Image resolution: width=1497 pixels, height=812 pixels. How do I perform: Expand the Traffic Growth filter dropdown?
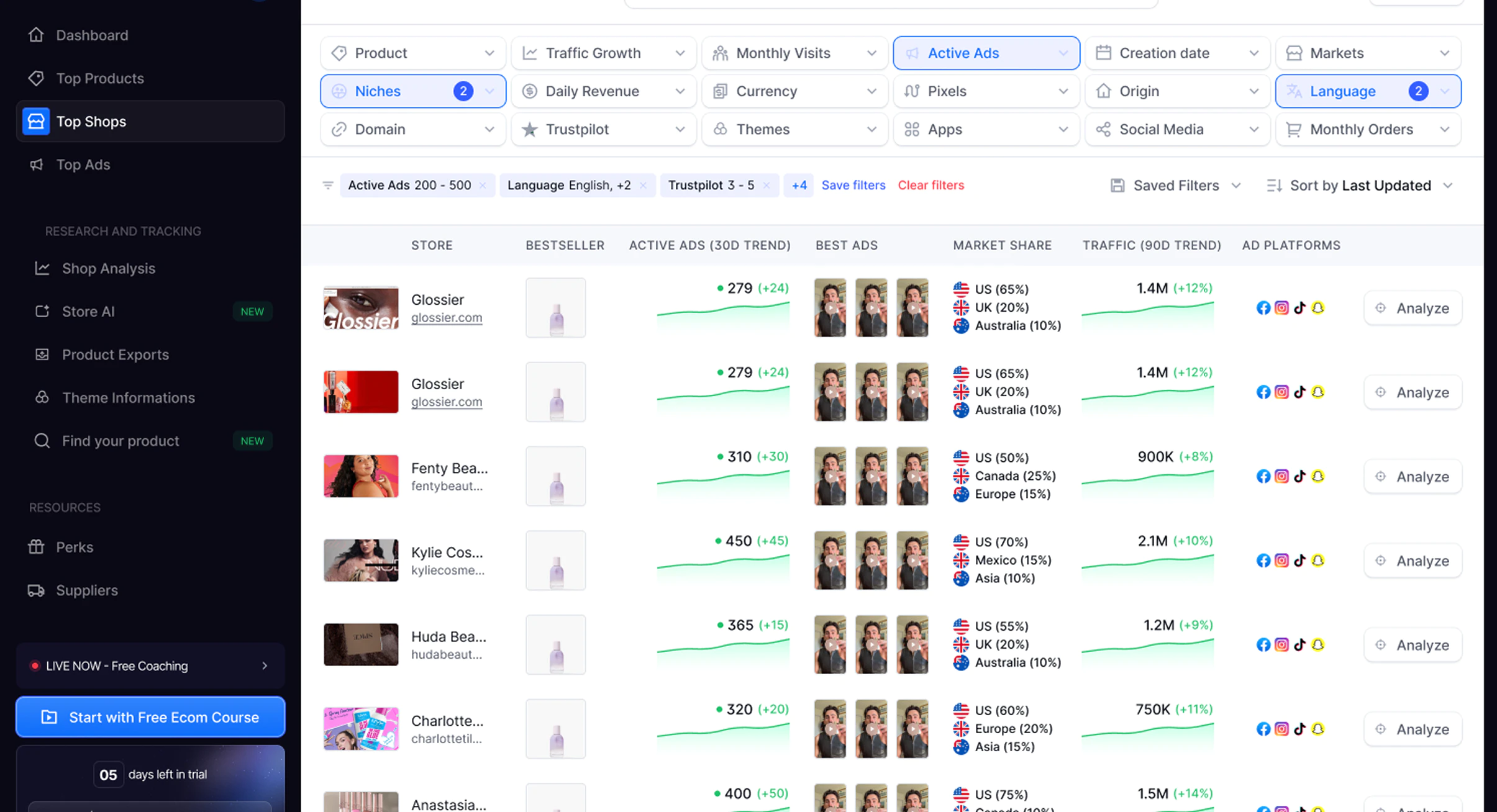click(x=603, y=53)
